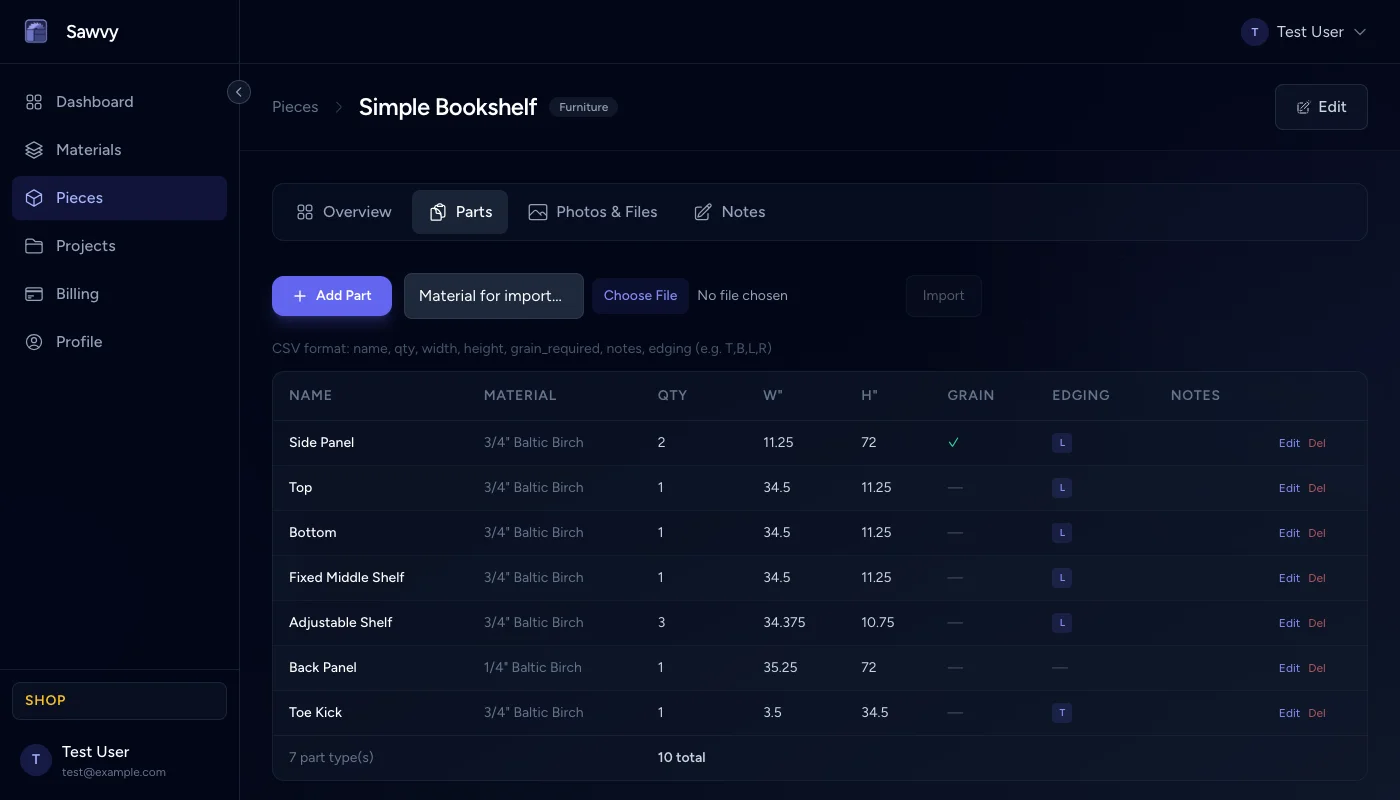Open Dashboard from the sidebar
This screenshot has height=800, width=1400.
click(x=94, y=102)
